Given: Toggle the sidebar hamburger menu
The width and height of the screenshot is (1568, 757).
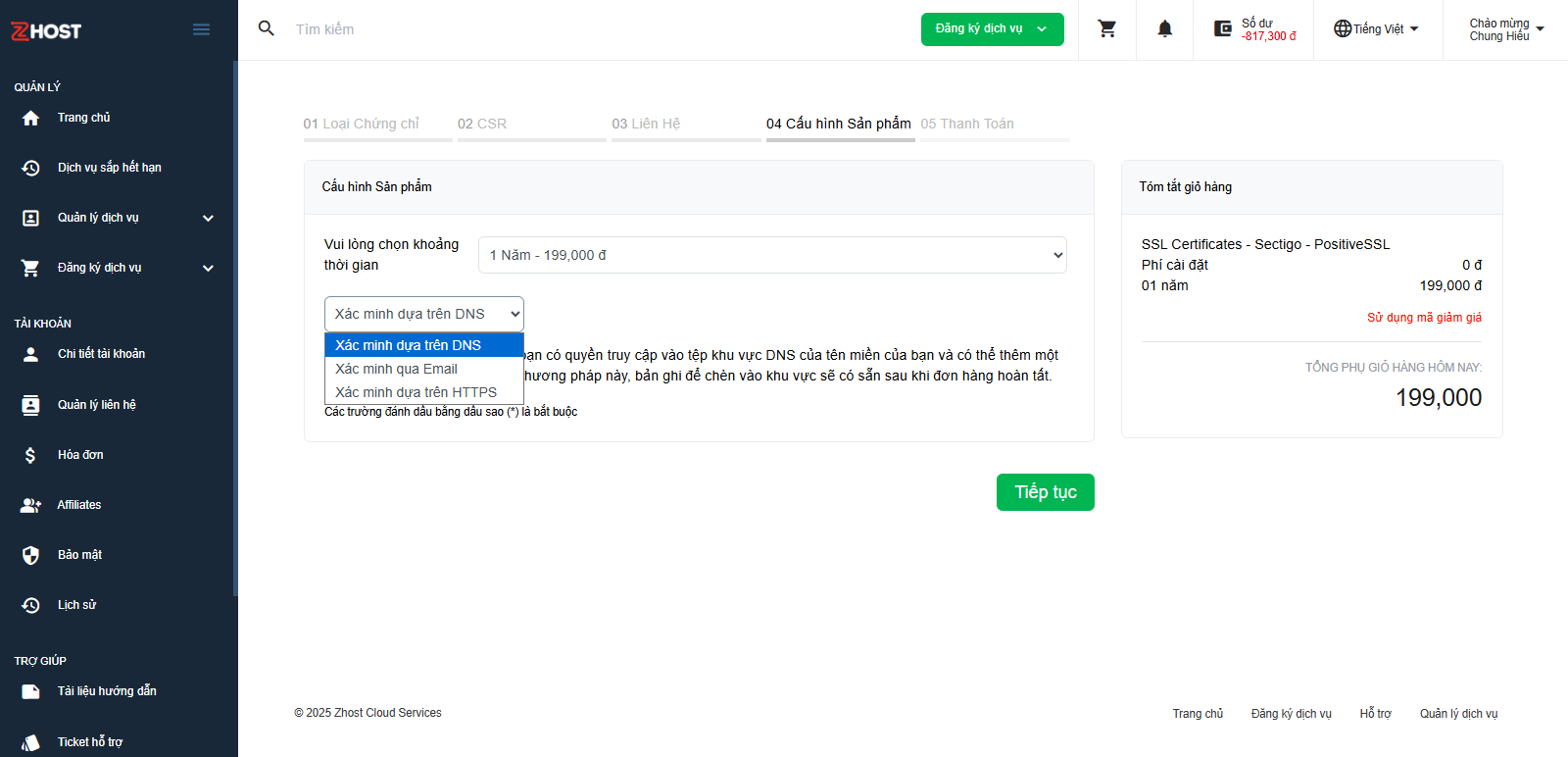Looking at the screenshot, I should (201, 29).
